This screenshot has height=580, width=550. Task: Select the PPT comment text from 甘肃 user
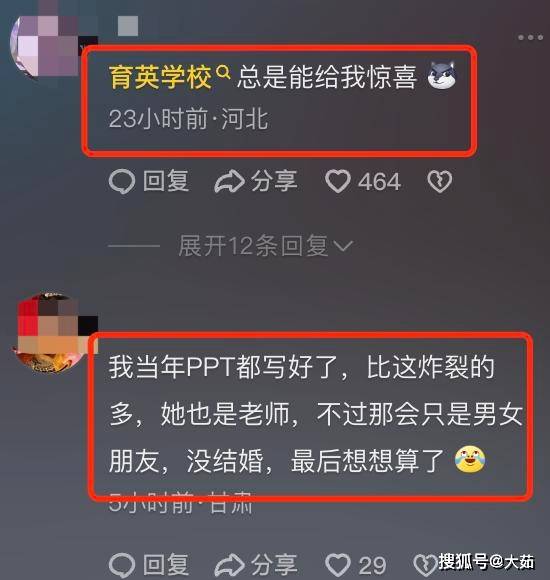point(316,414)
